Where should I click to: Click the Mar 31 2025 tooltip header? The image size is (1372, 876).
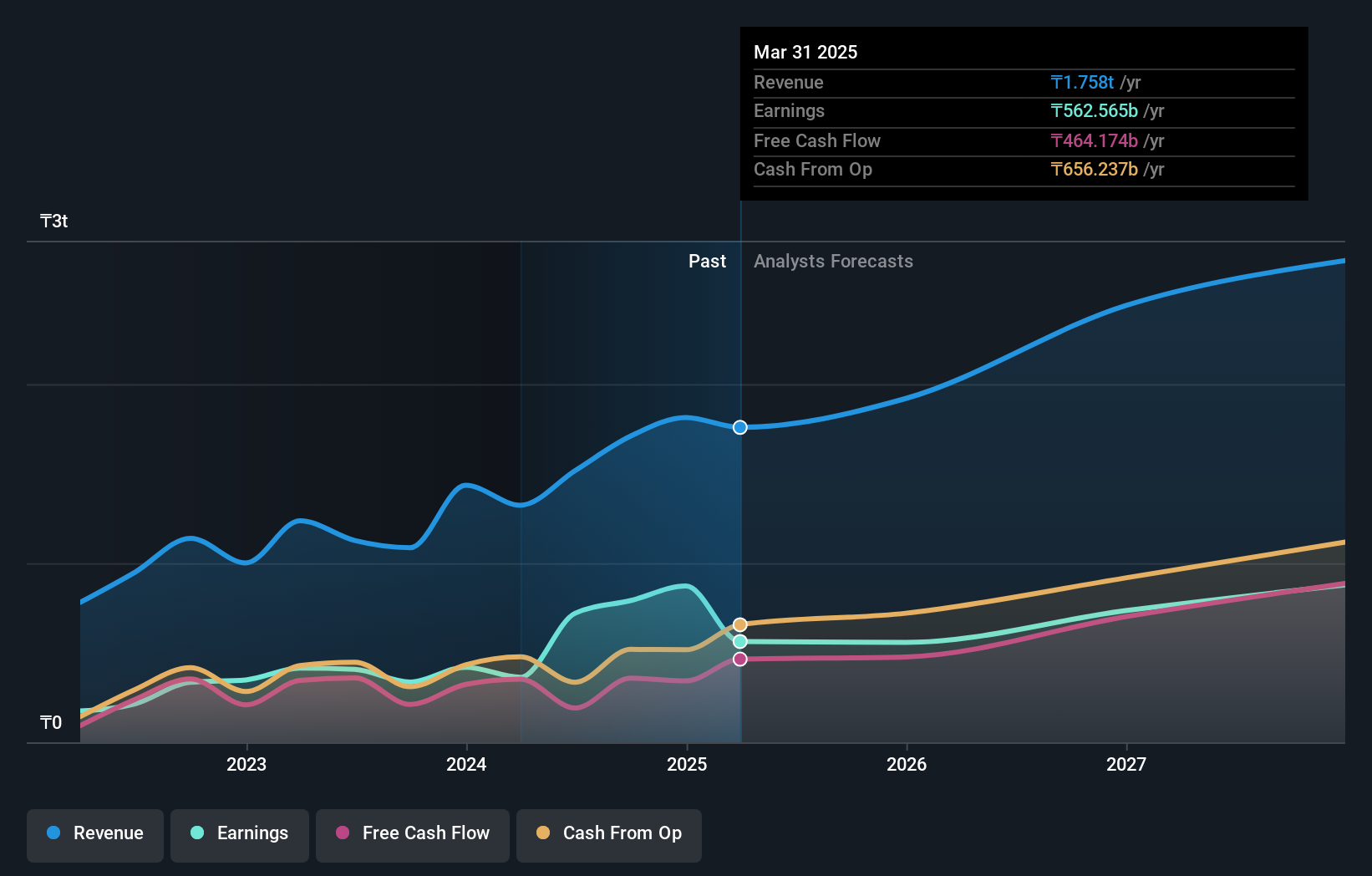point(805,52)
